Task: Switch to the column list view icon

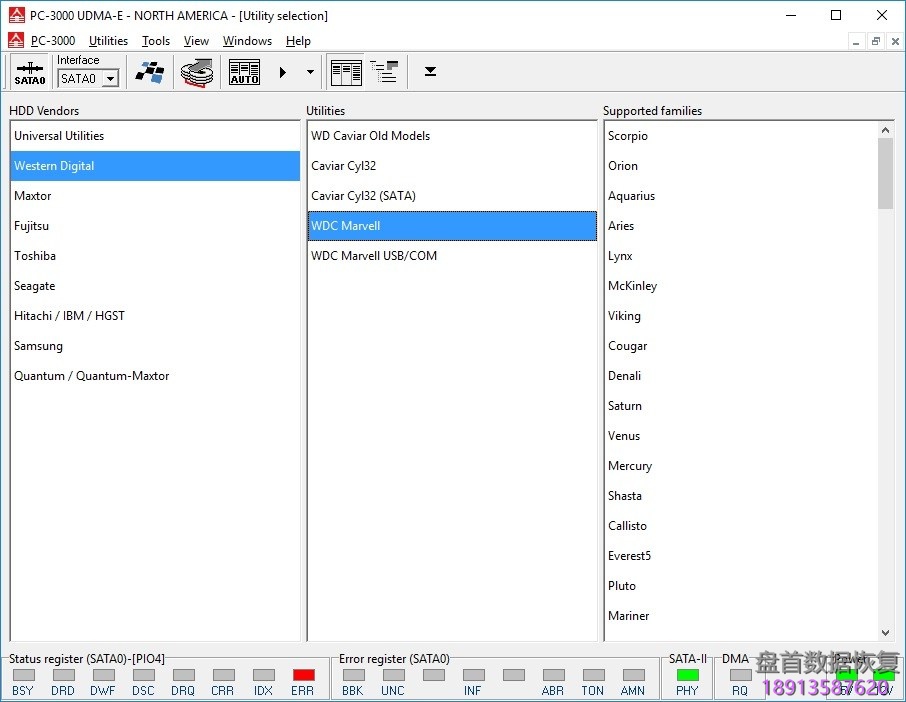Action: pyautogui.click(x=346, y=72)
